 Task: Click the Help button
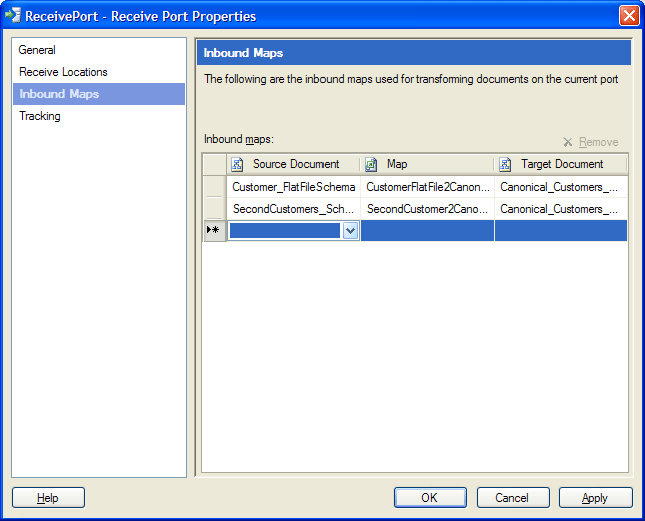tap(48, 498)
